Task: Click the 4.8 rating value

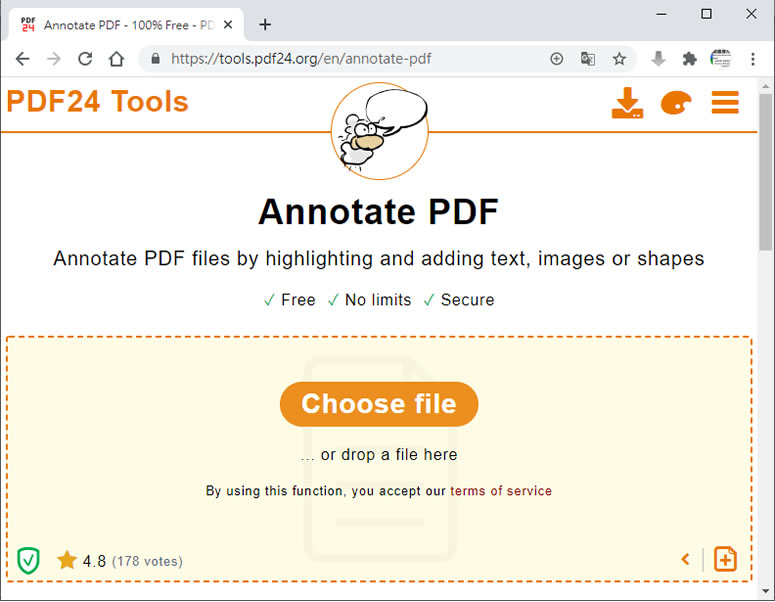Action: [x=94, y=561]
